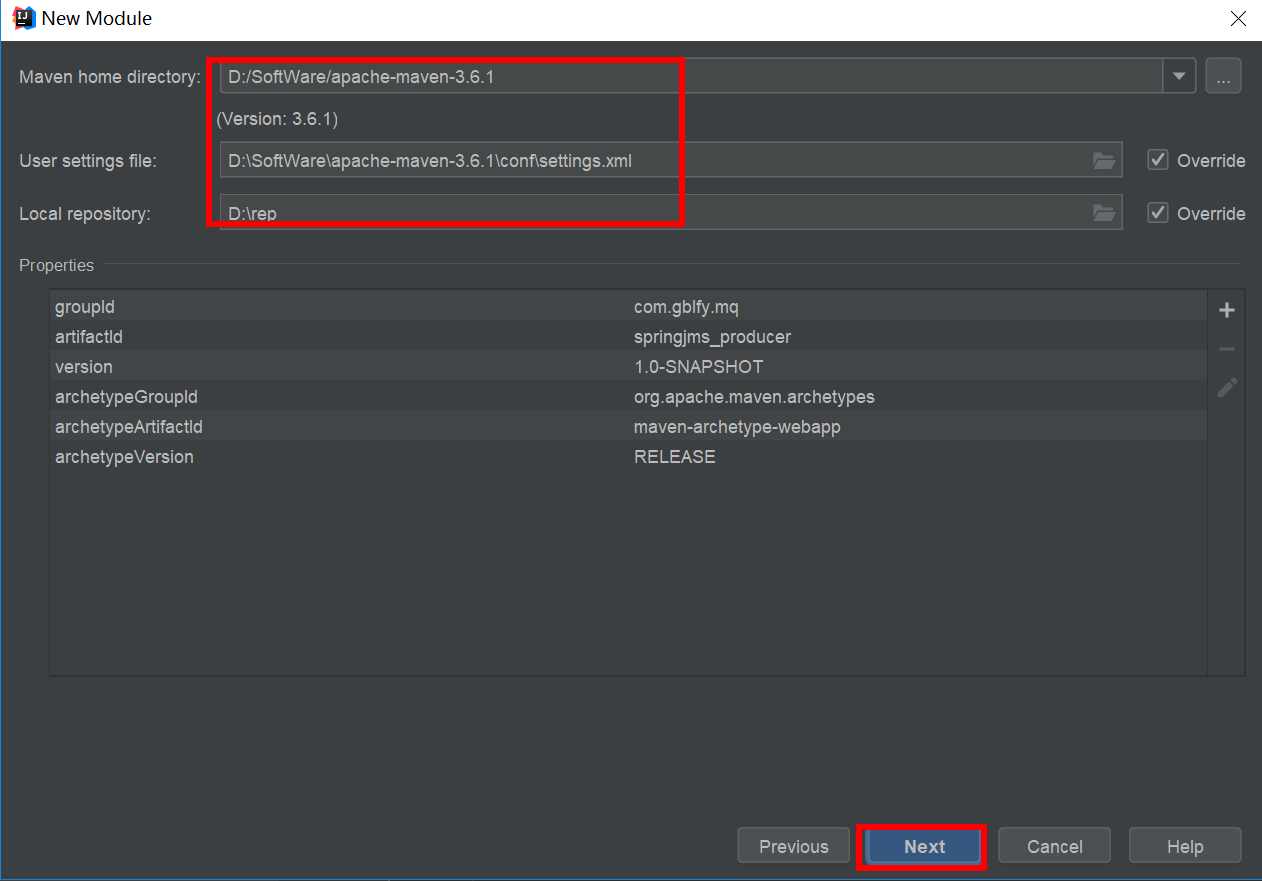Toggle Override checkbox for Local repository
1262x881 pixels.
[1158, 213]
